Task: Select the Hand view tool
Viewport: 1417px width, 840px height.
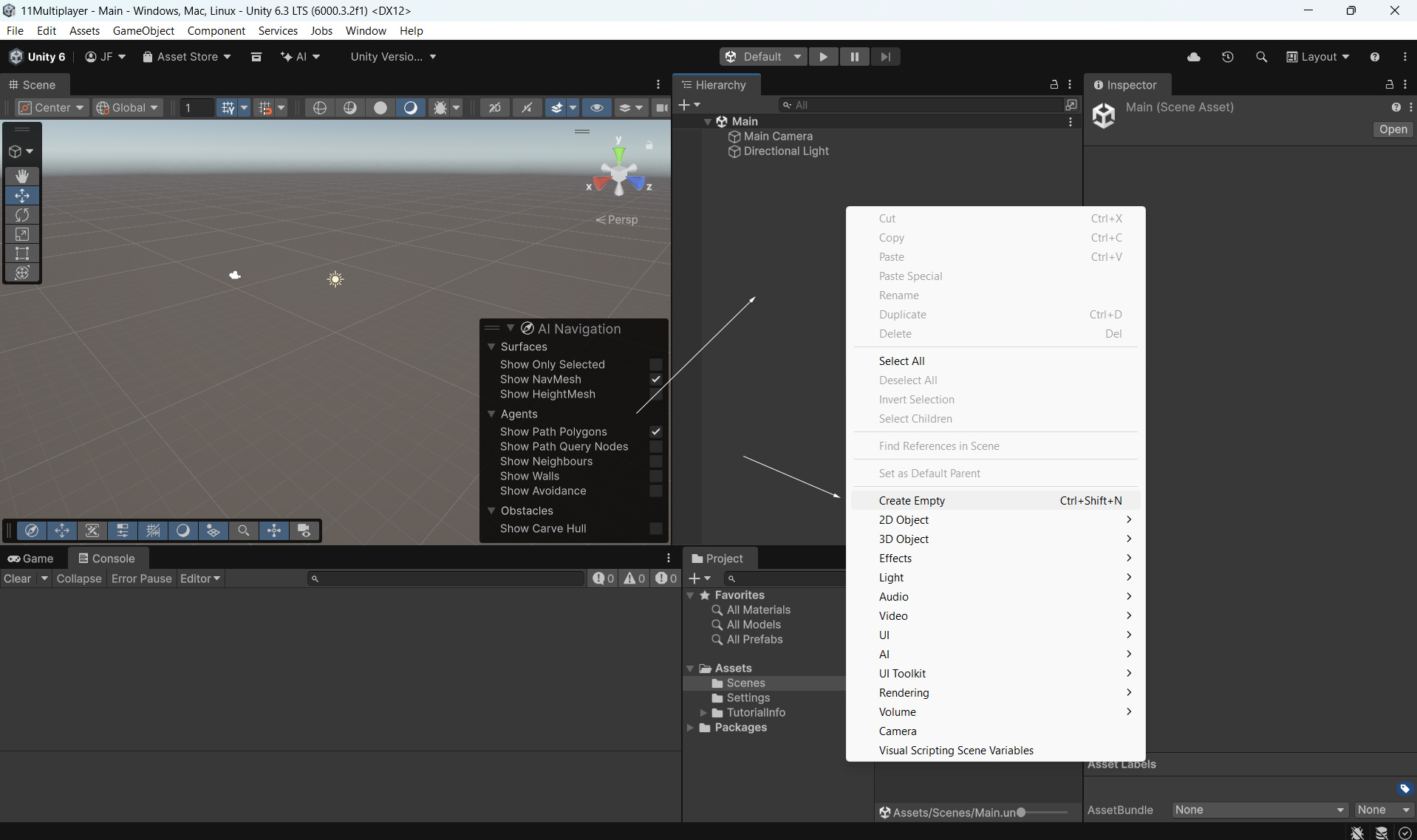Action: tap(22, 176)
